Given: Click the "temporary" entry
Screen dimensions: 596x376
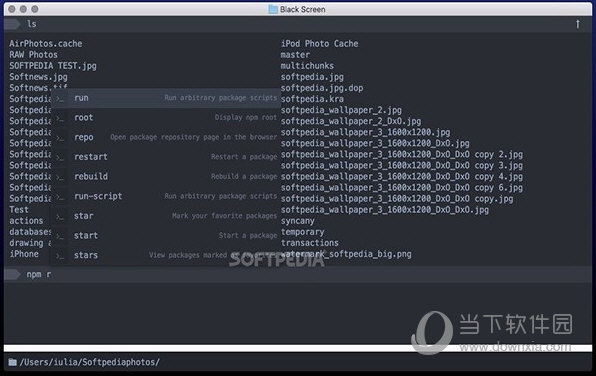Looking at the screenshot, I should (303, 232).
